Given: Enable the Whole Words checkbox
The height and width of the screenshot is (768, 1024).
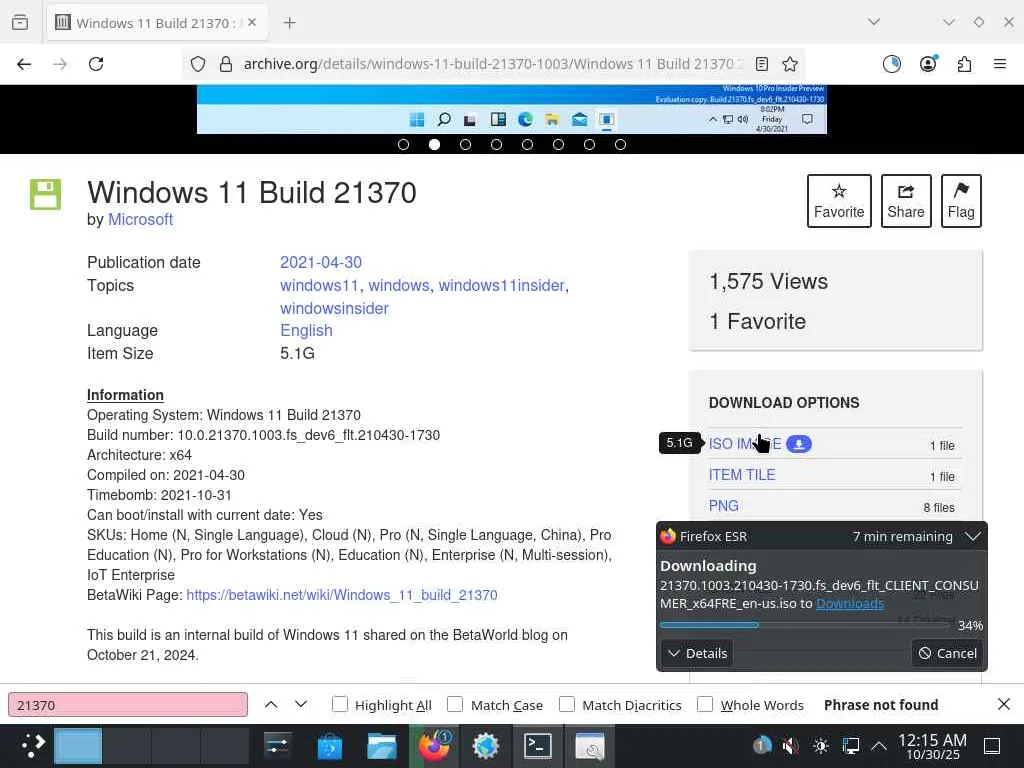Looking at the screenshot, I should coord(705,704).
